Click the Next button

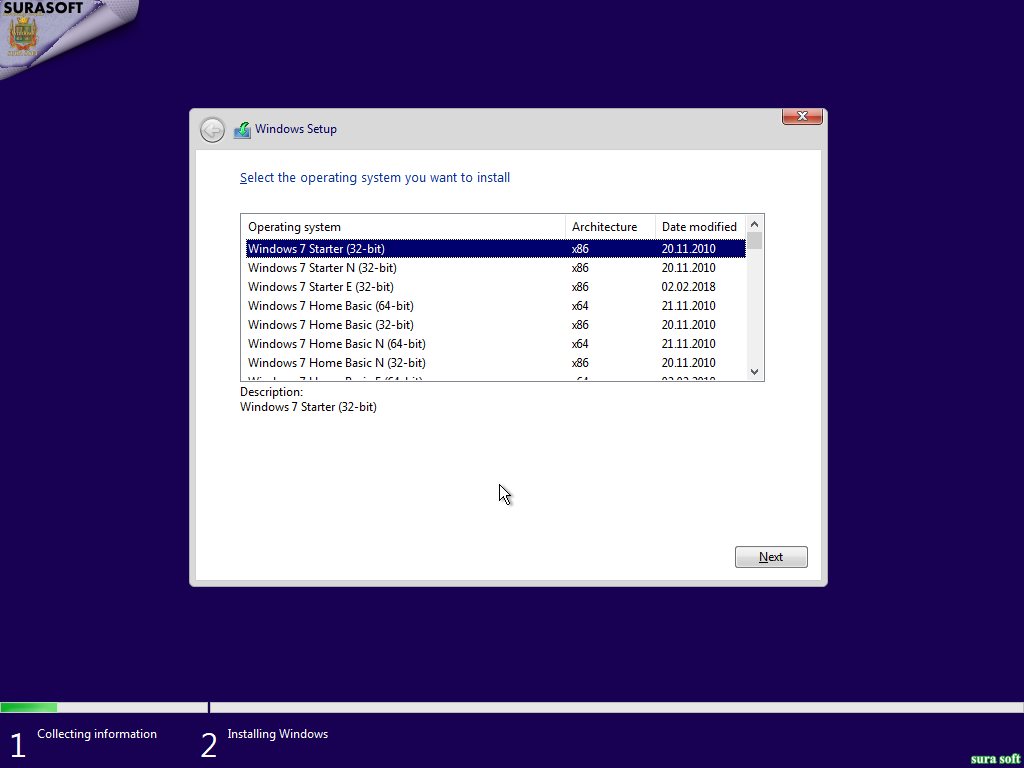tap(771, 557)
